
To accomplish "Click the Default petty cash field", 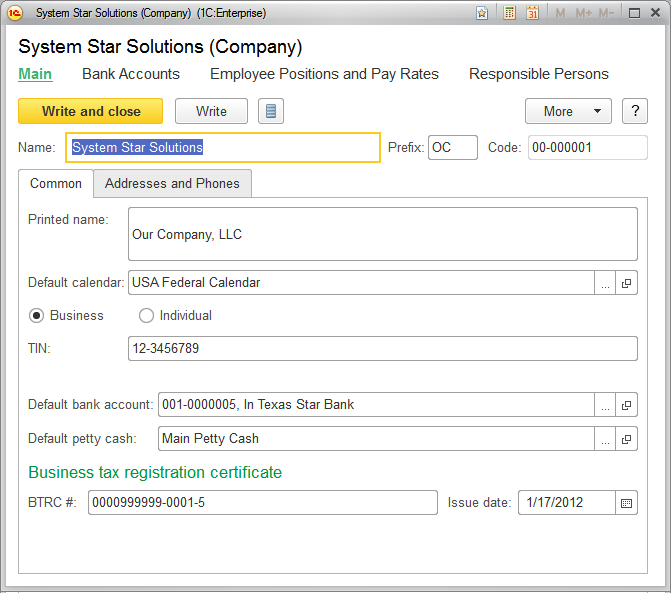I will click(x=376, y=439).
